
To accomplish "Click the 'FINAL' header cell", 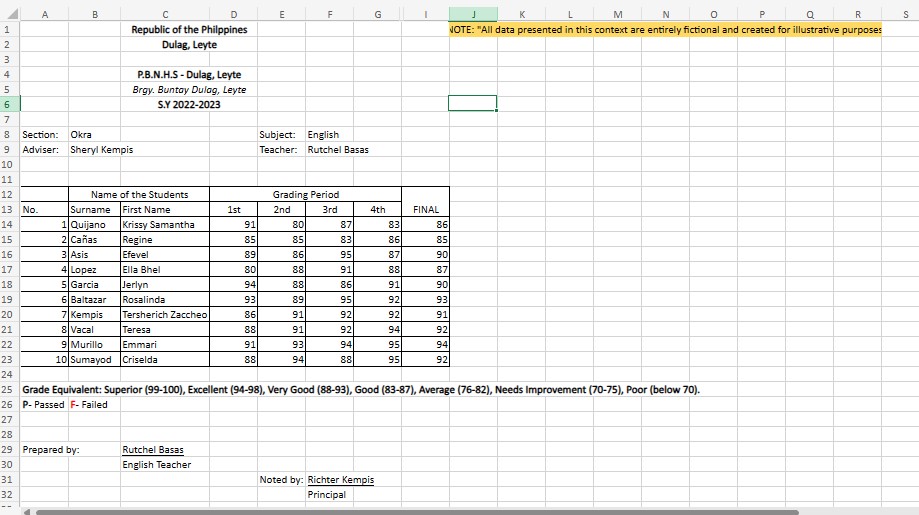I will (x=426, y=209).
